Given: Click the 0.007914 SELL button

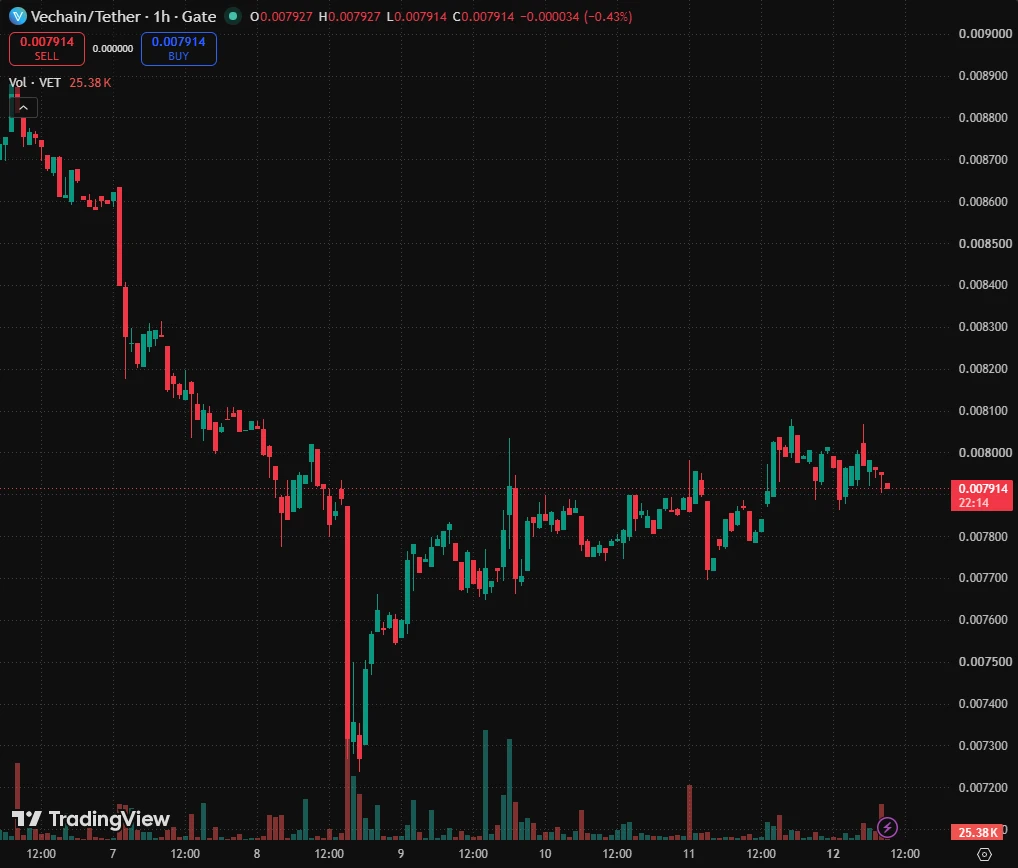Looking at the screenshot, I should tap(47, 49).
